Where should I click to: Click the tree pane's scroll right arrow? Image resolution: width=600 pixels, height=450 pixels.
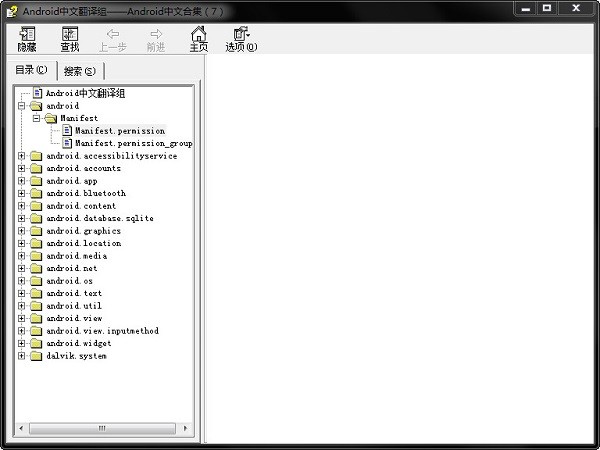coord(187,428)
